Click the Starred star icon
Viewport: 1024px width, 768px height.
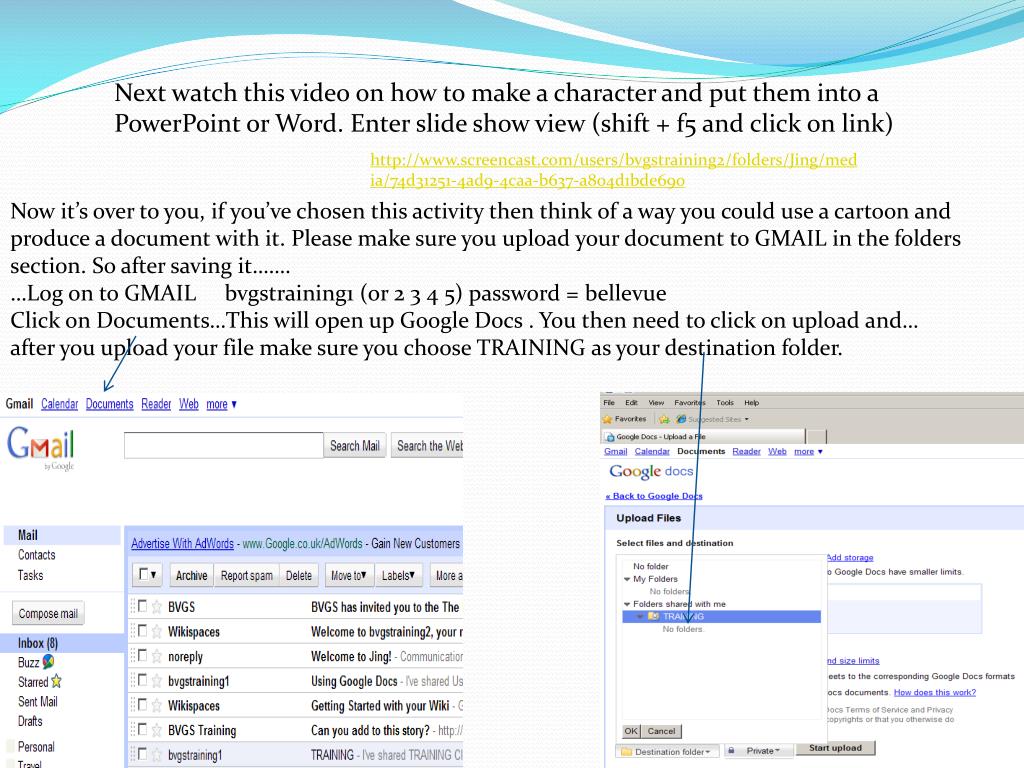tap(56, 681)
